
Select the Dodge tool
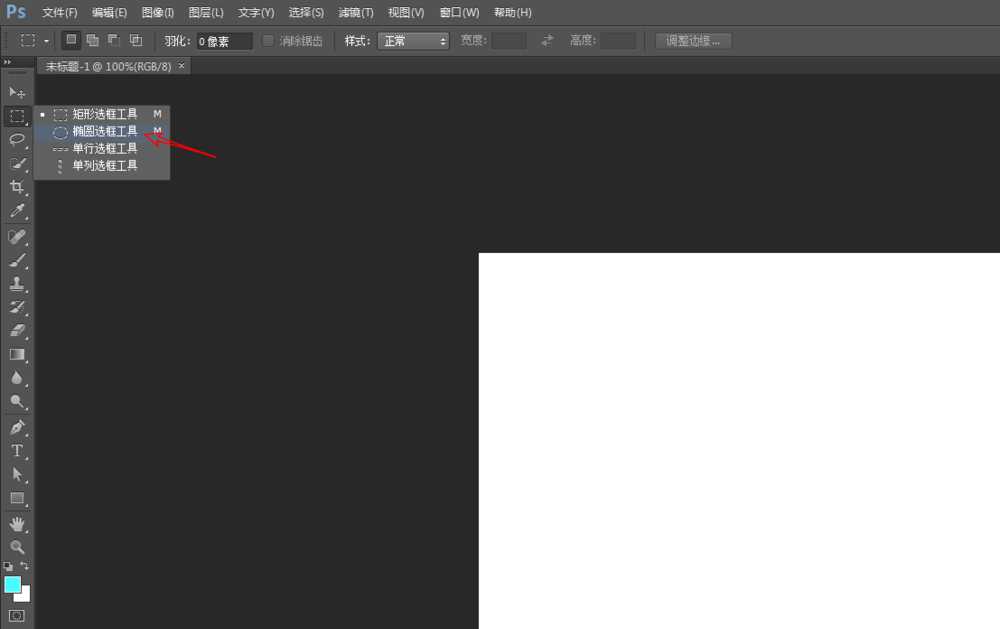click(x=17, y=402)
